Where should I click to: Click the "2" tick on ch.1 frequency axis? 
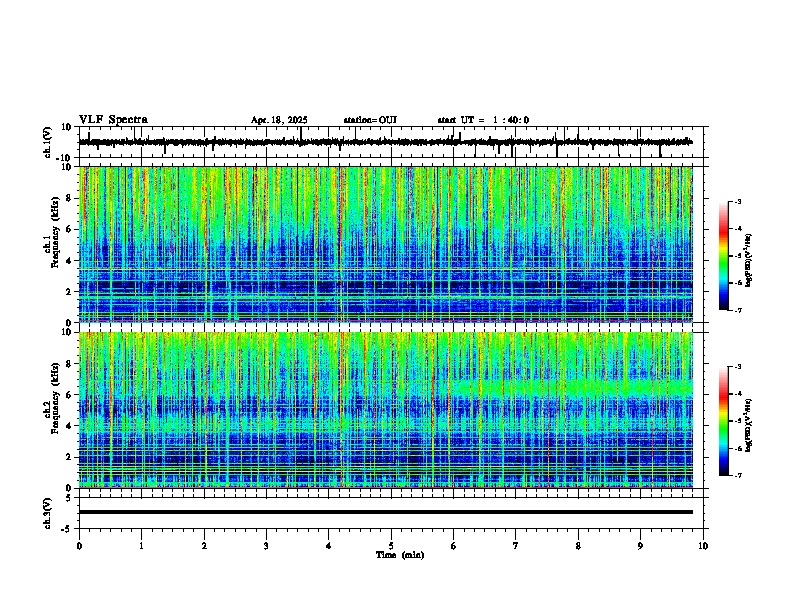point(70,292)
